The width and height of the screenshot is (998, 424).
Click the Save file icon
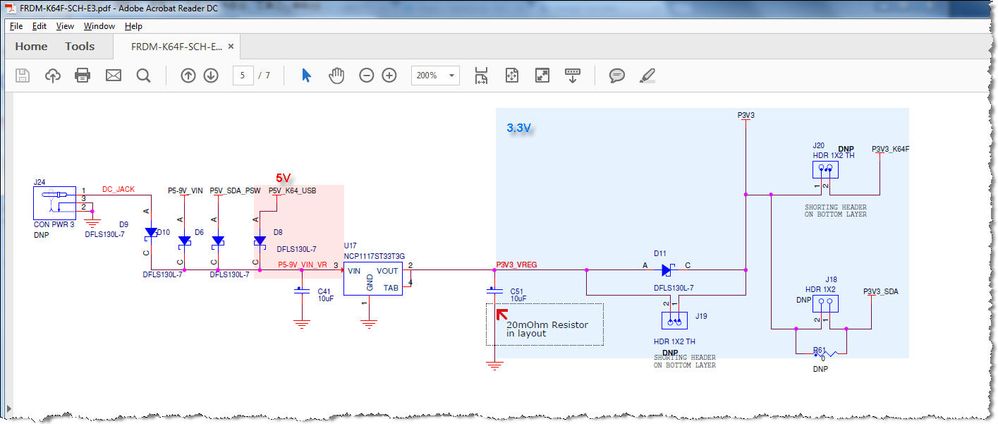point(23,76)
